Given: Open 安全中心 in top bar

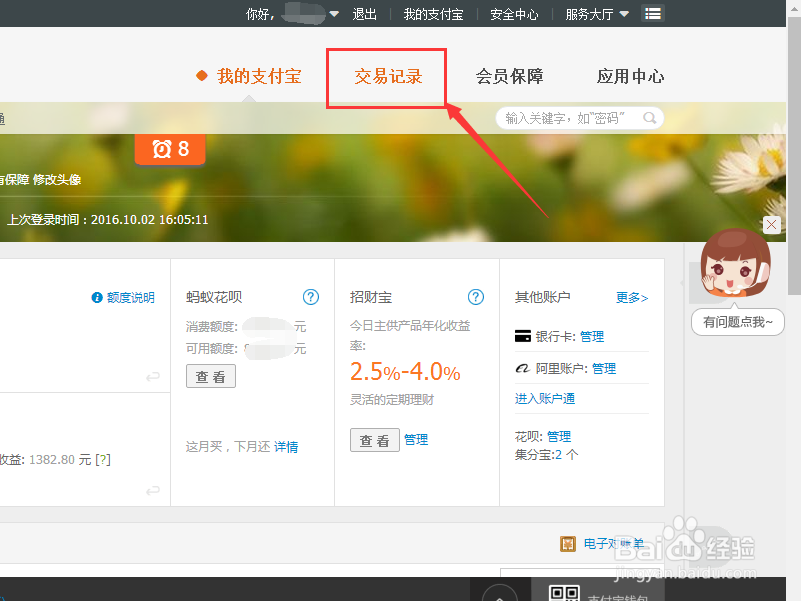Looking at the screenshot, I should point(514,14).
